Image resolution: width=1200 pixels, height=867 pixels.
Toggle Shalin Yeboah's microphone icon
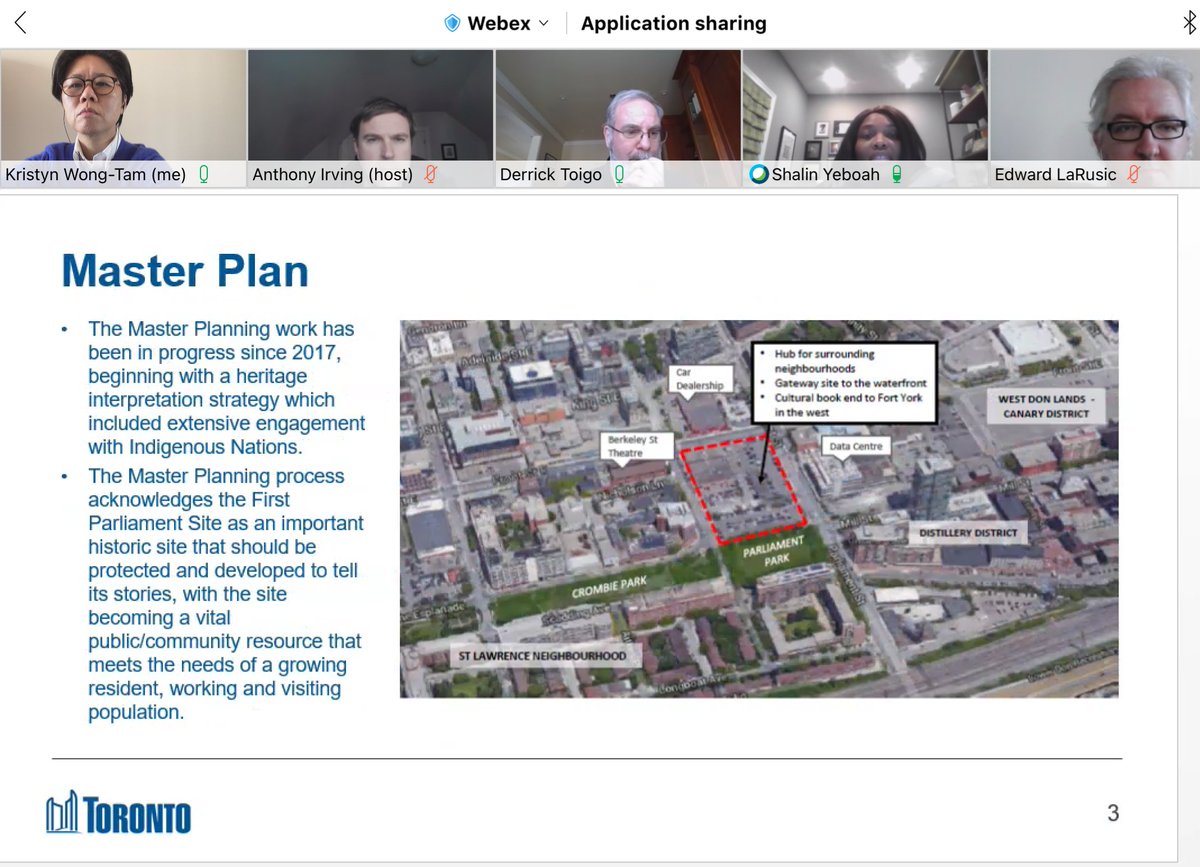click(897, 174)
